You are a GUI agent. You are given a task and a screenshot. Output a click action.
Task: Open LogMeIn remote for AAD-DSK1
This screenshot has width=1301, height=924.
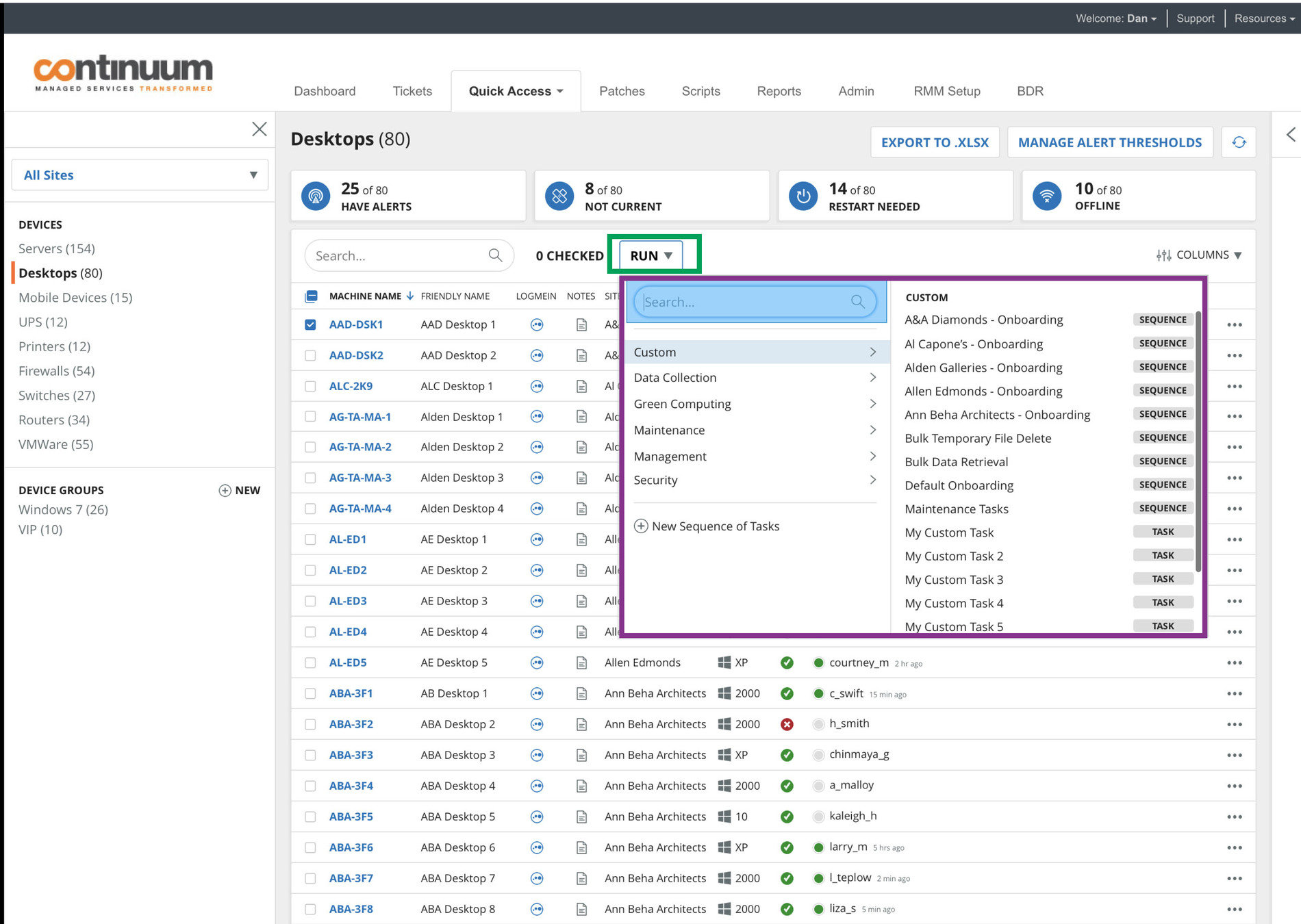(x=537, y=325)
